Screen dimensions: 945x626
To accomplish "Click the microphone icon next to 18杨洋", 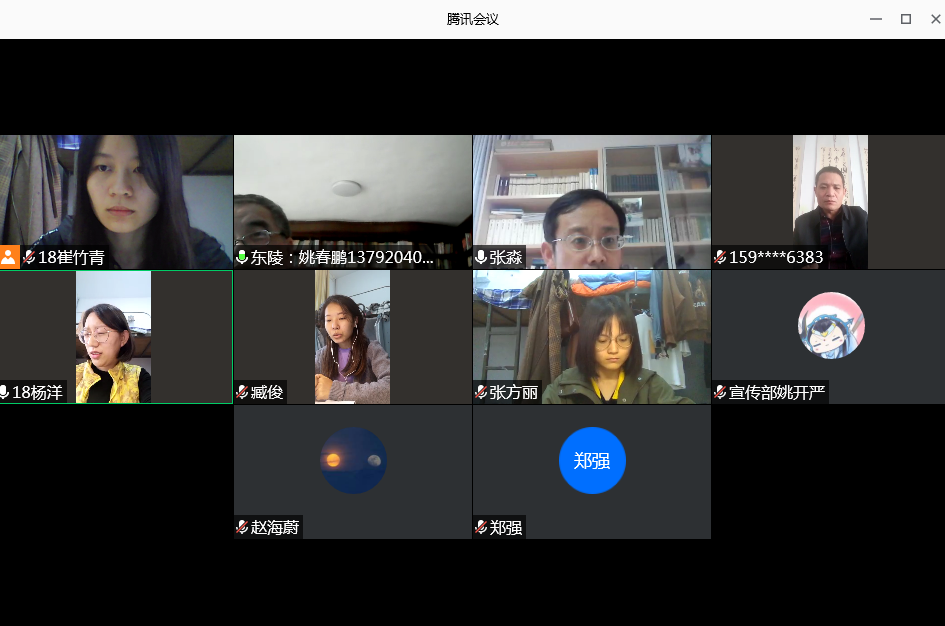I will [5, 392].
